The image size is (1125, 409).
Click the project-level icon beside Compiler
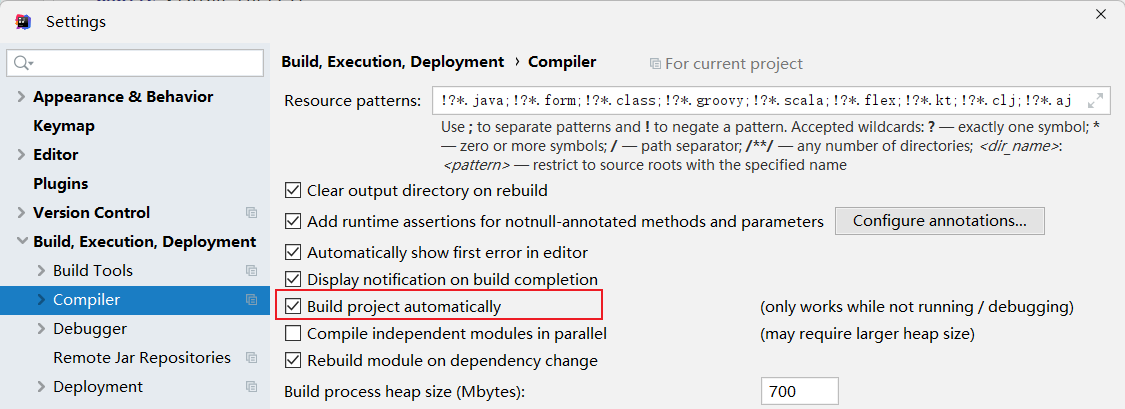pyautogui.click(x=251, y=300)
